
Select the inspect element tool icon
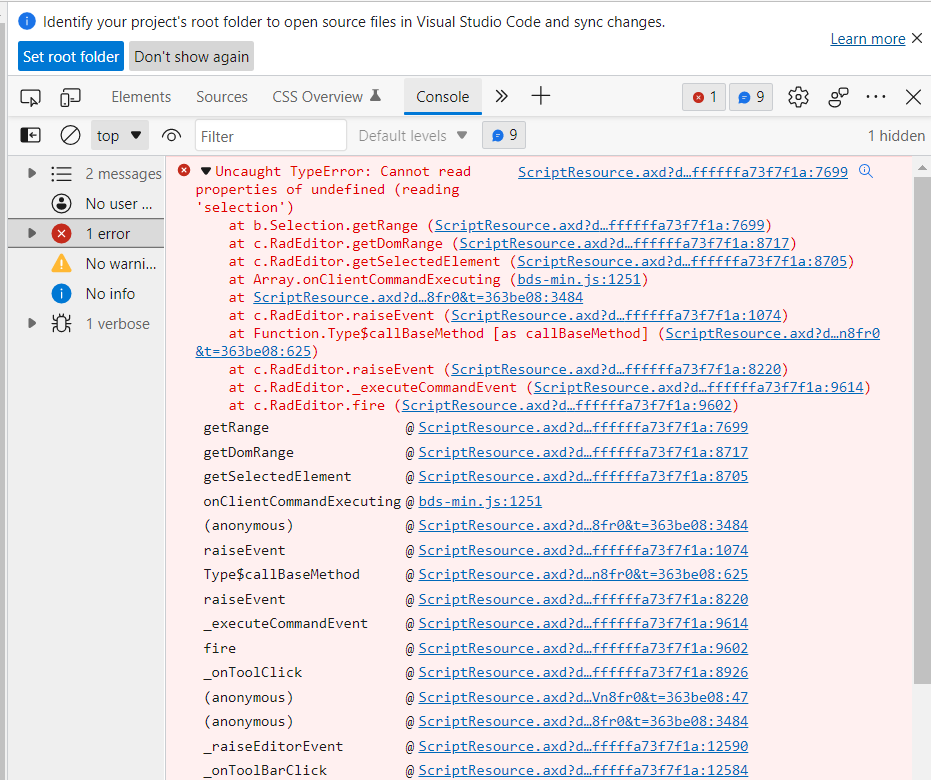tap(30, 97)
